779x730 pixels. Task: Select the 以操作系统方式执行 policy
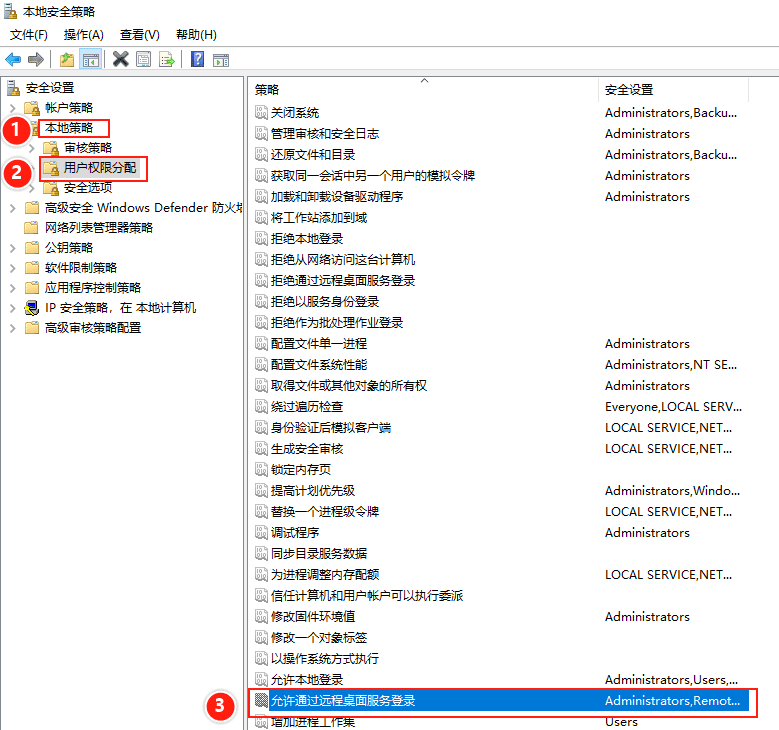pos(324,658)
